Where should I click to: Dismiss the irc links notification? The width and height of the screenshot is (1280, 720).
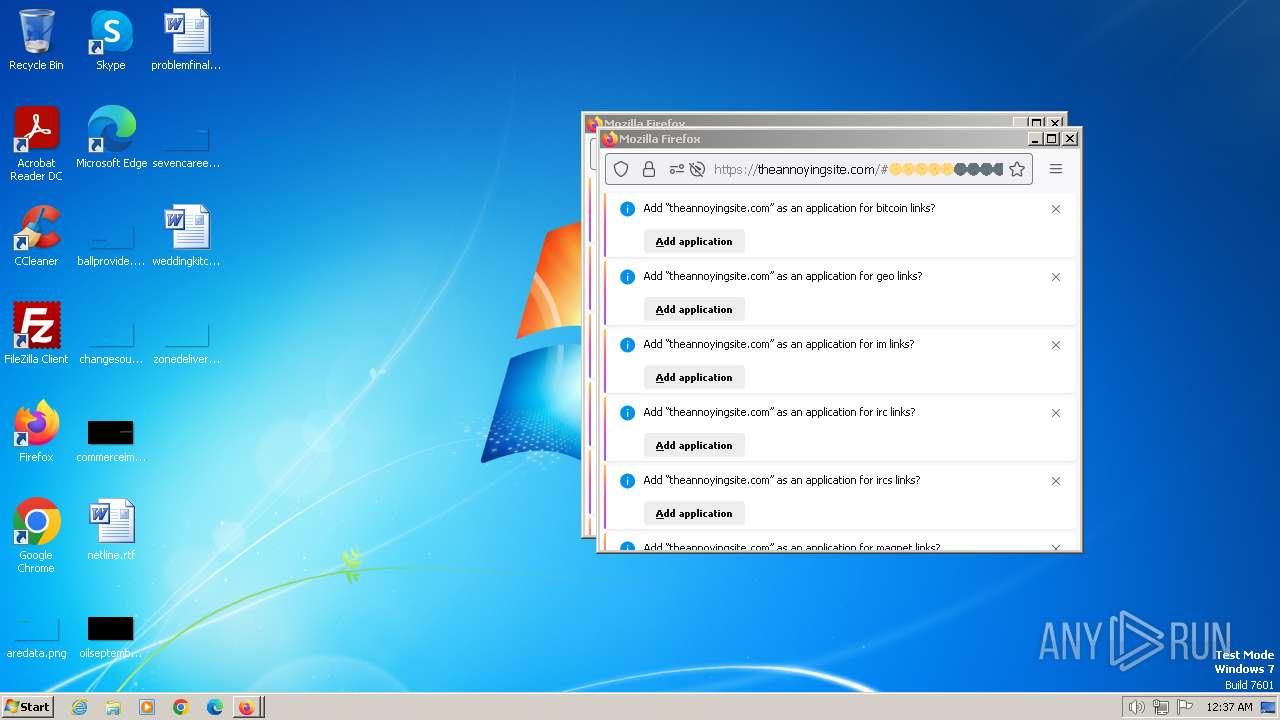click(x=1056, y=413)
